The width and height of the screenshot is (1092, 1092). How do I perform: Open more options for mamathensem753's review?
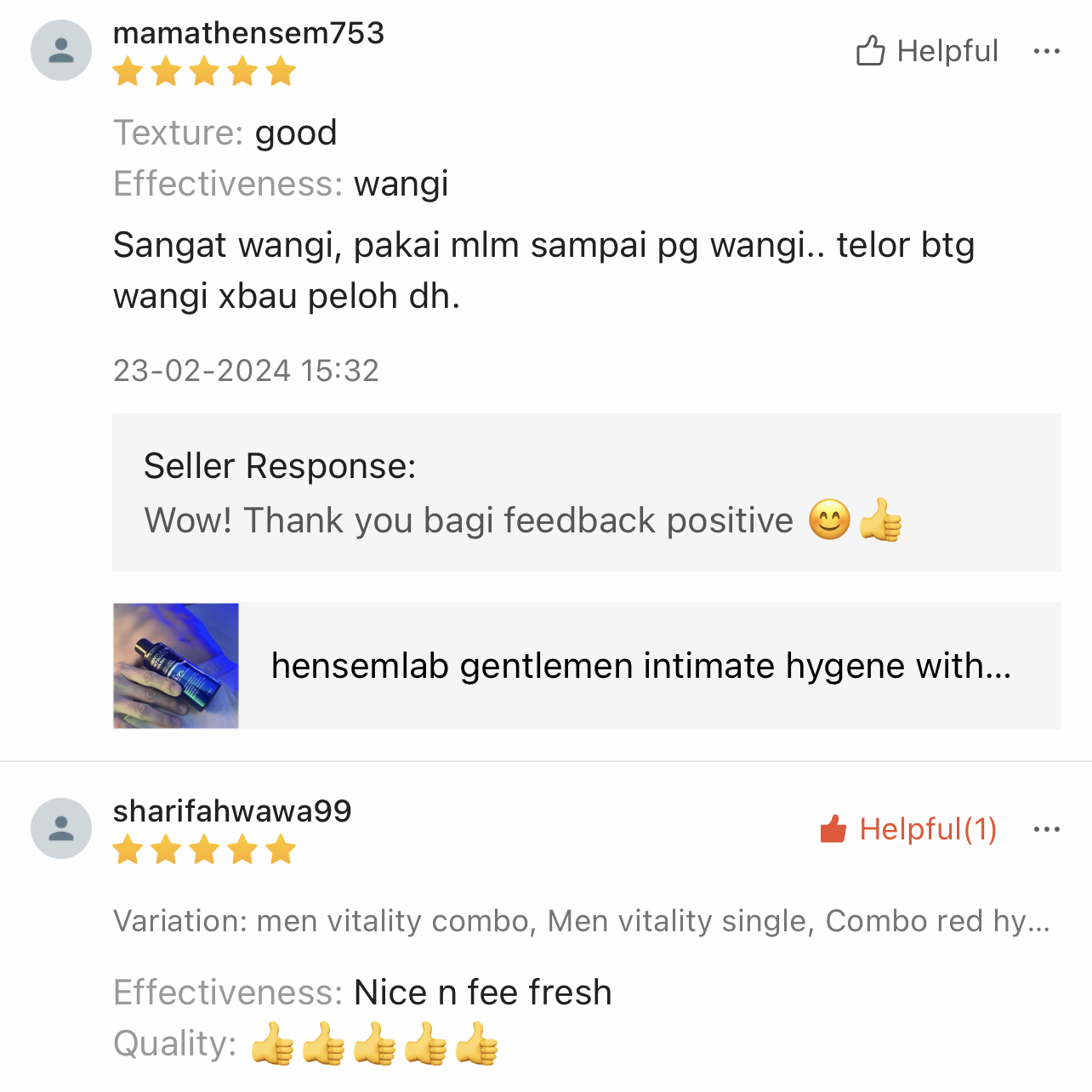[1046, 51]
